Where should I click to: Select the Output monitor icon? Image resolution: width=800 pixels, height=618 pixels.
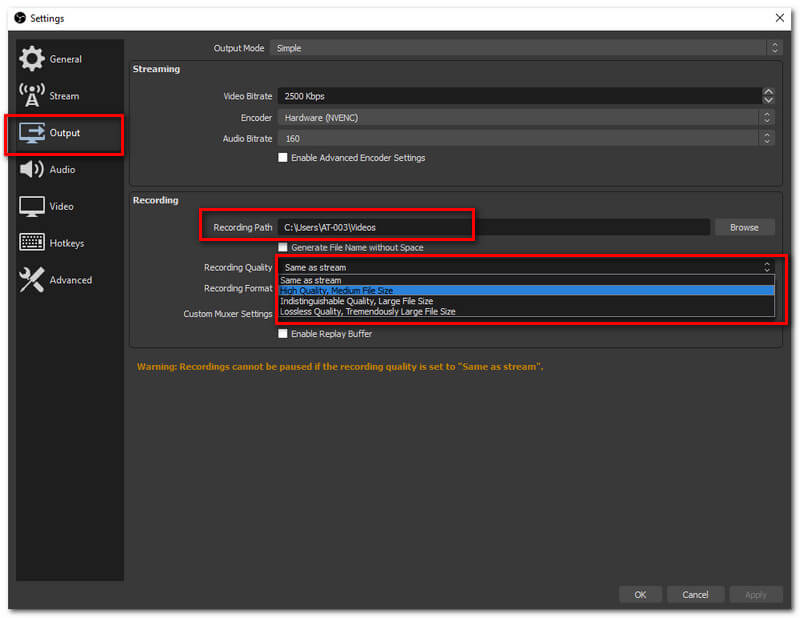point(32,133)
